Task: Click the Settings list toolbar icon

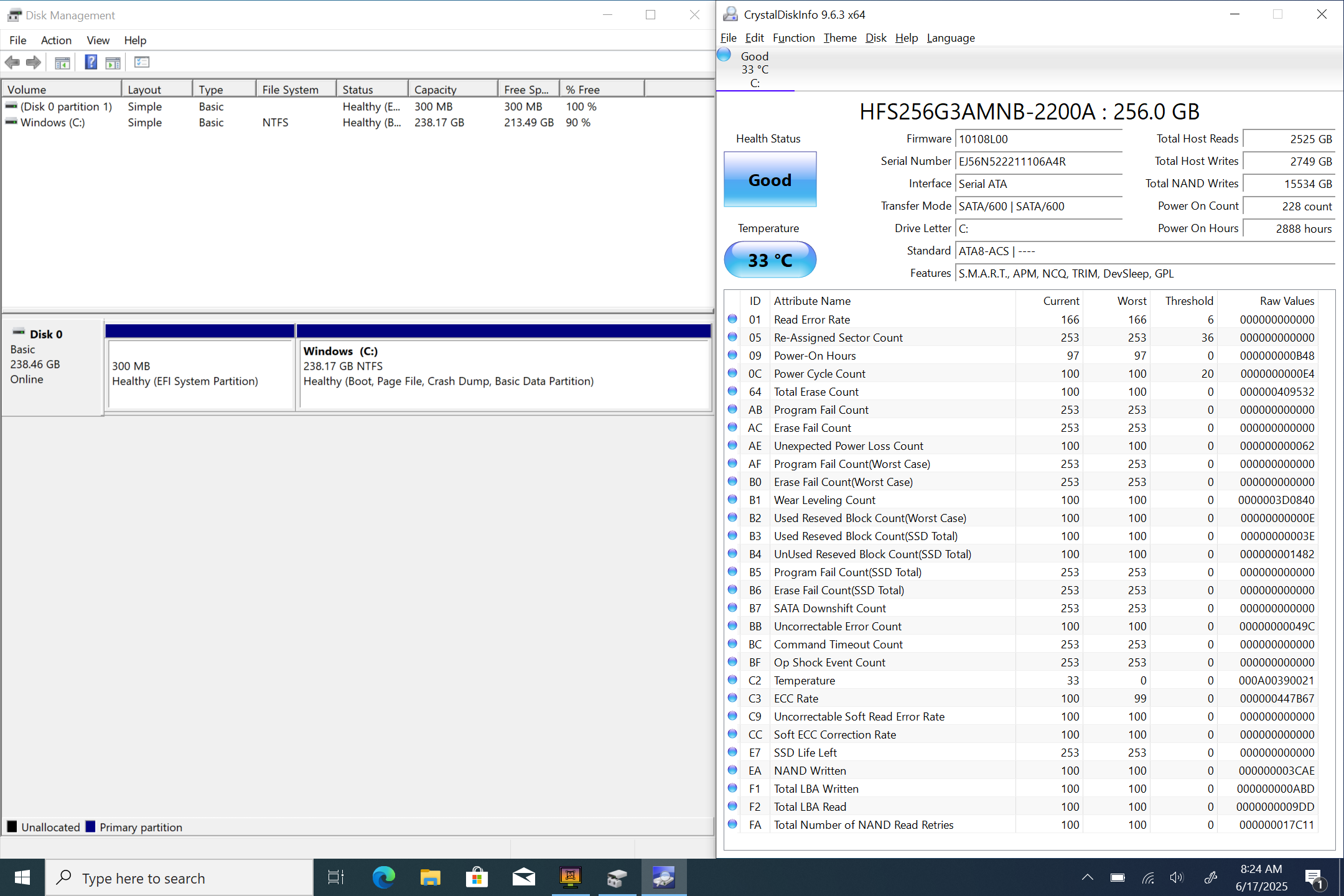Action: click(142, 62)
